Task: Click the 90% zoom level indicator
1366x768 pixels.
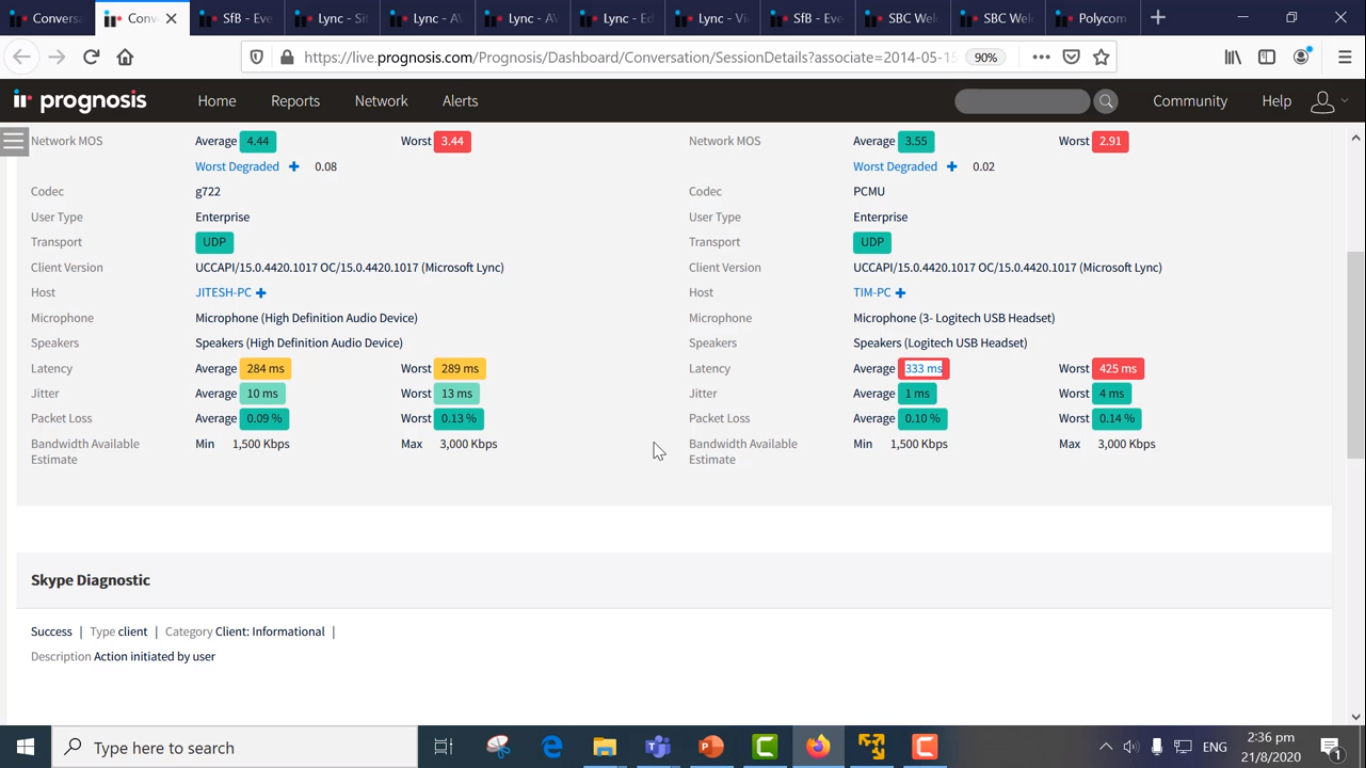Action: [986, 57]
